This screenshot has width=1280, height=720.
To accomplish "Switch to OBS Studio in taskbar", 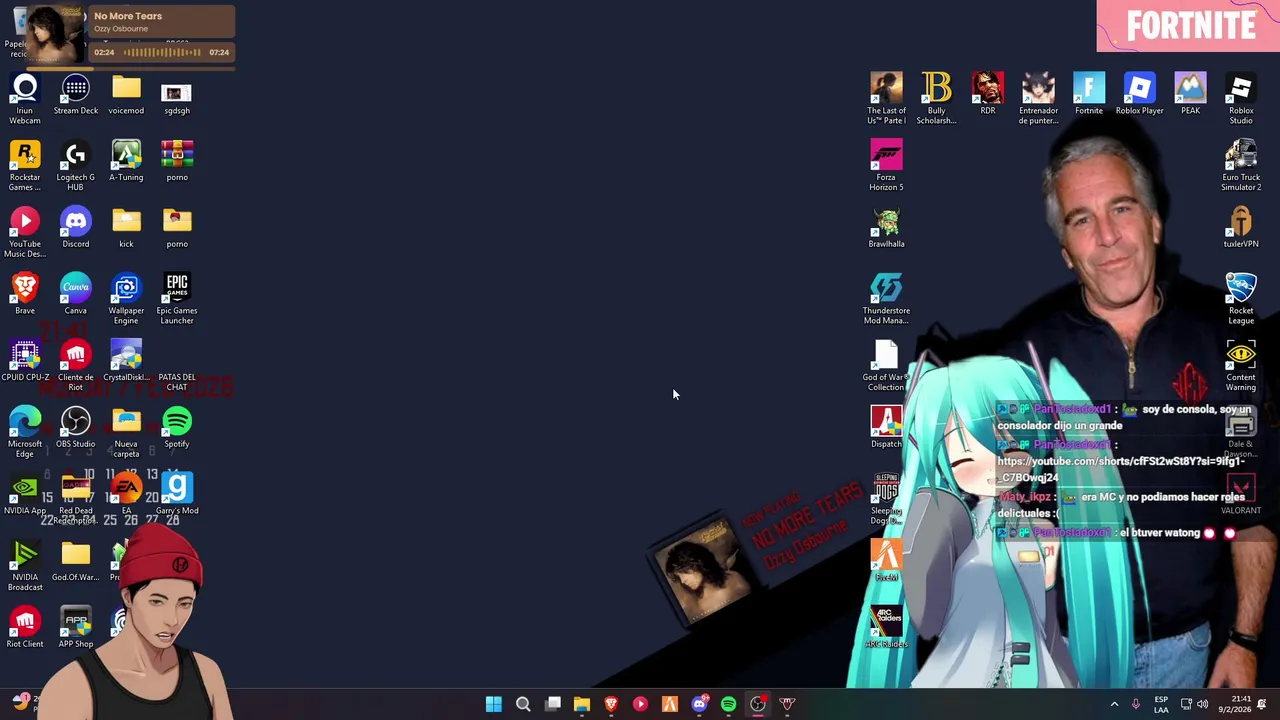I will (x=758, y=704).
